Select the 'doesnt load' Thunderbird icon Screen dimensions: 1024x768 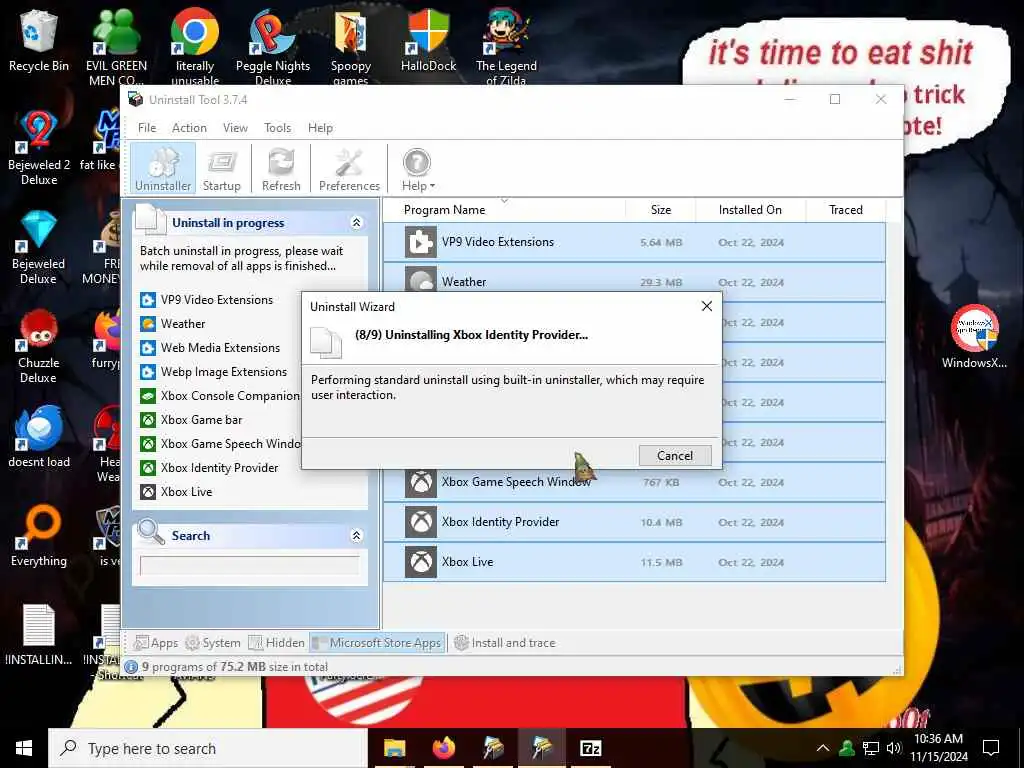click(39, 438)
